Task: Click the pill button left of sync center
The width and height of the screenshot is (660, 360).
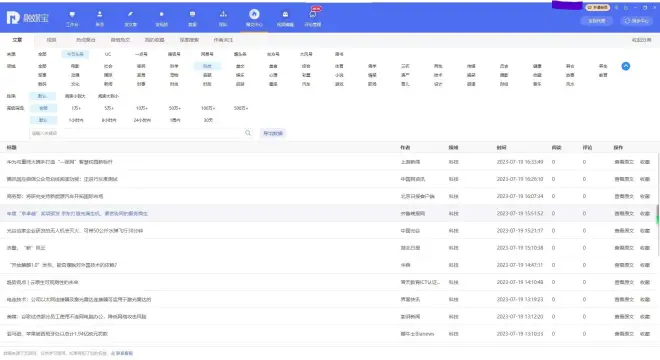Action: tap(597, 21)
